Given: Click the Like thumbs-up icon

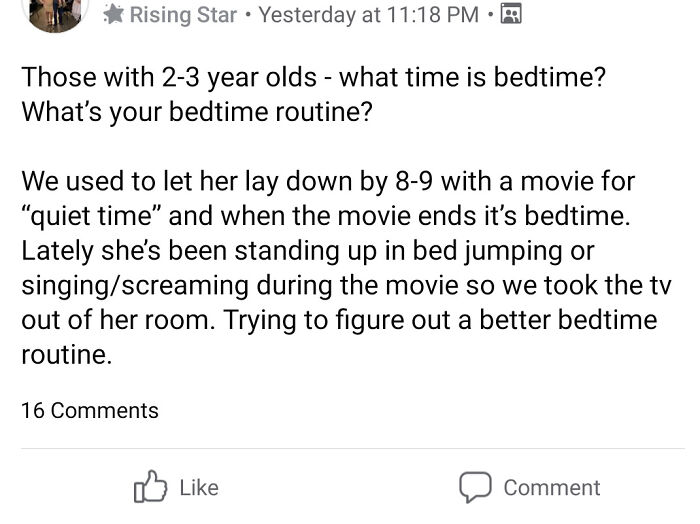Looking at the screenshot, I should point(150,487).
